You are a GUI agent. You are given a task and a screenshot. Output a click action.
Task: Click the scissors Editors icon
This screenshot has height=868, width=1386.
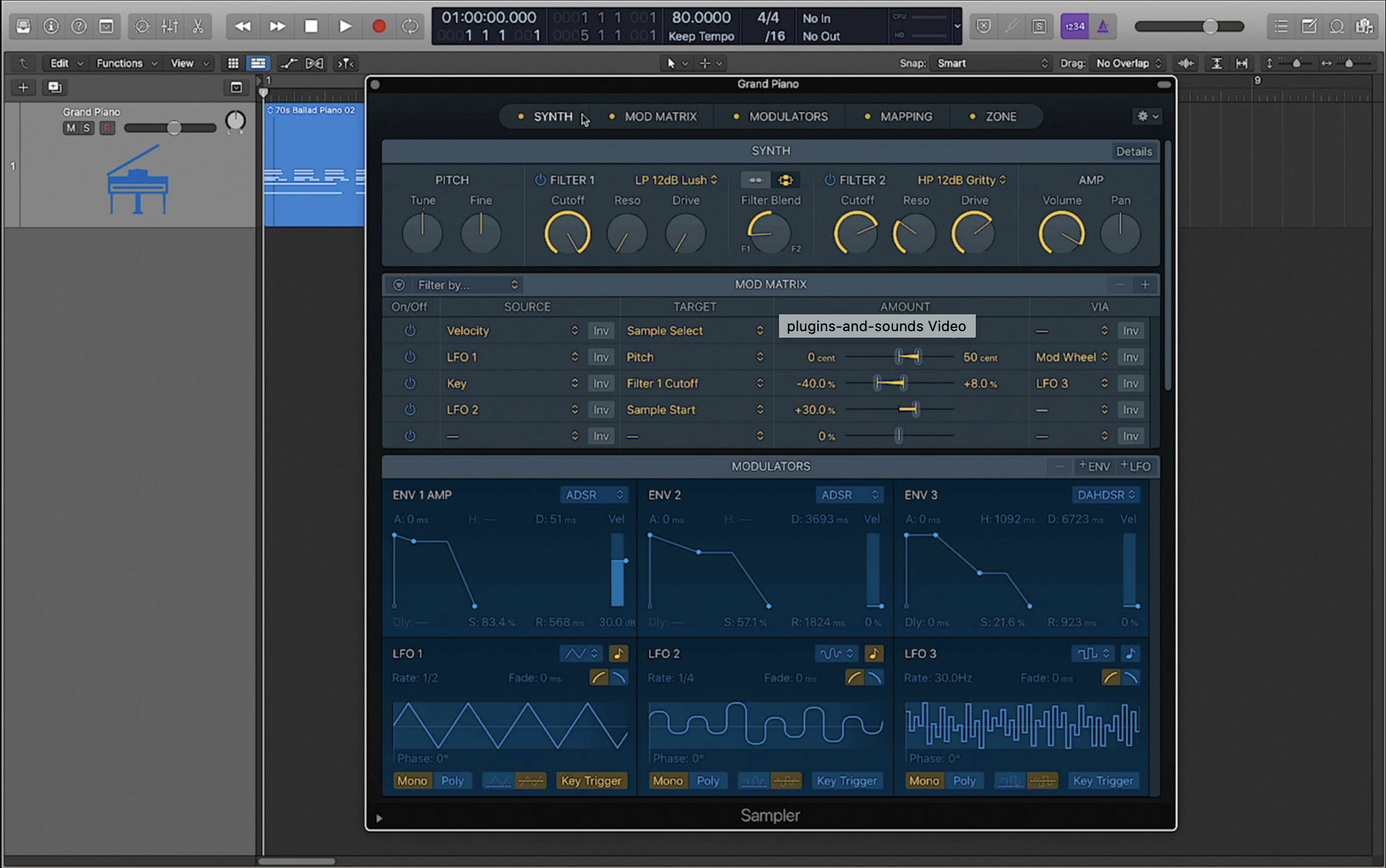coord(198,27)
